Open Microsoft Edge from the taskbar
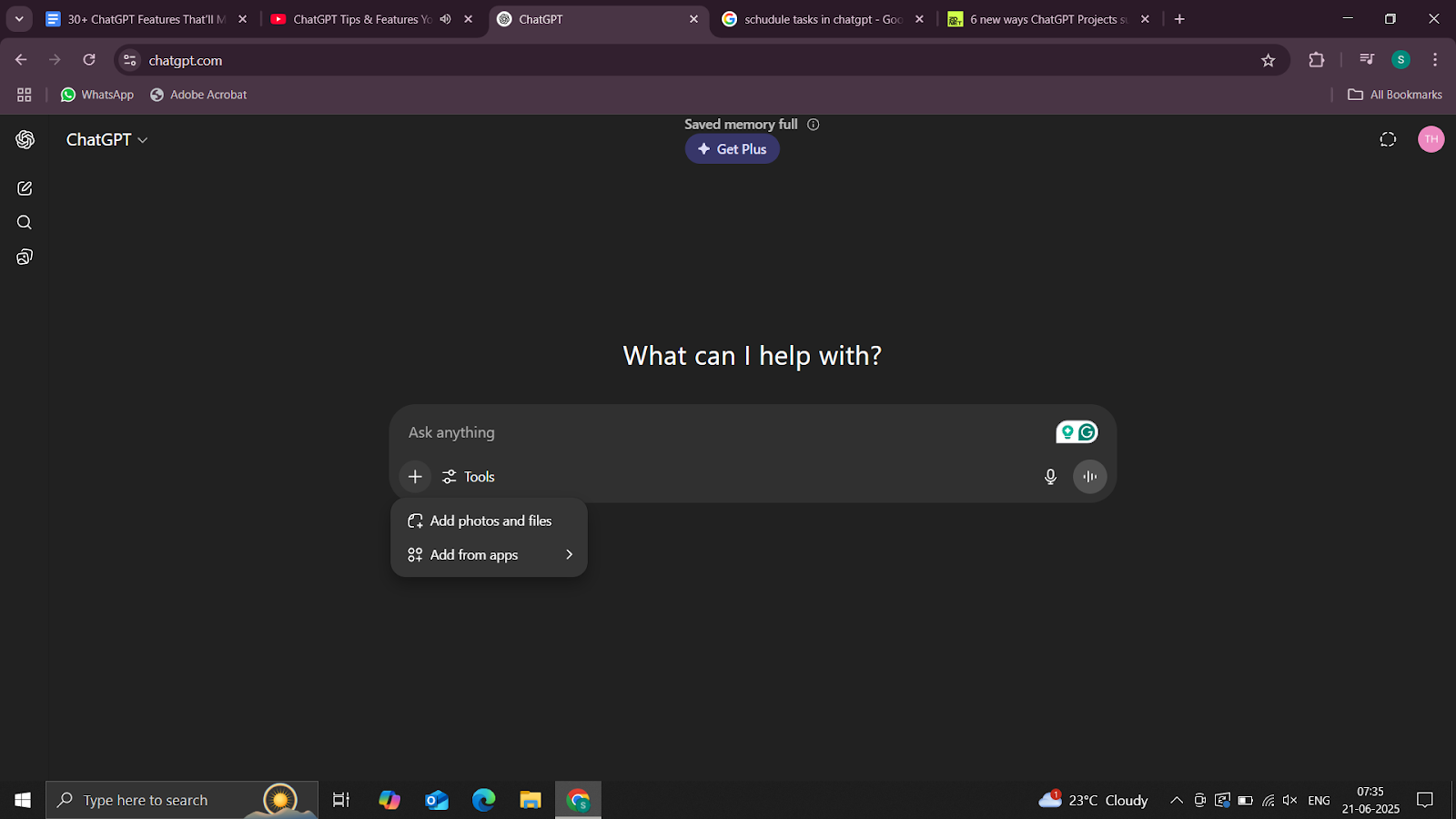 [484, 800]
